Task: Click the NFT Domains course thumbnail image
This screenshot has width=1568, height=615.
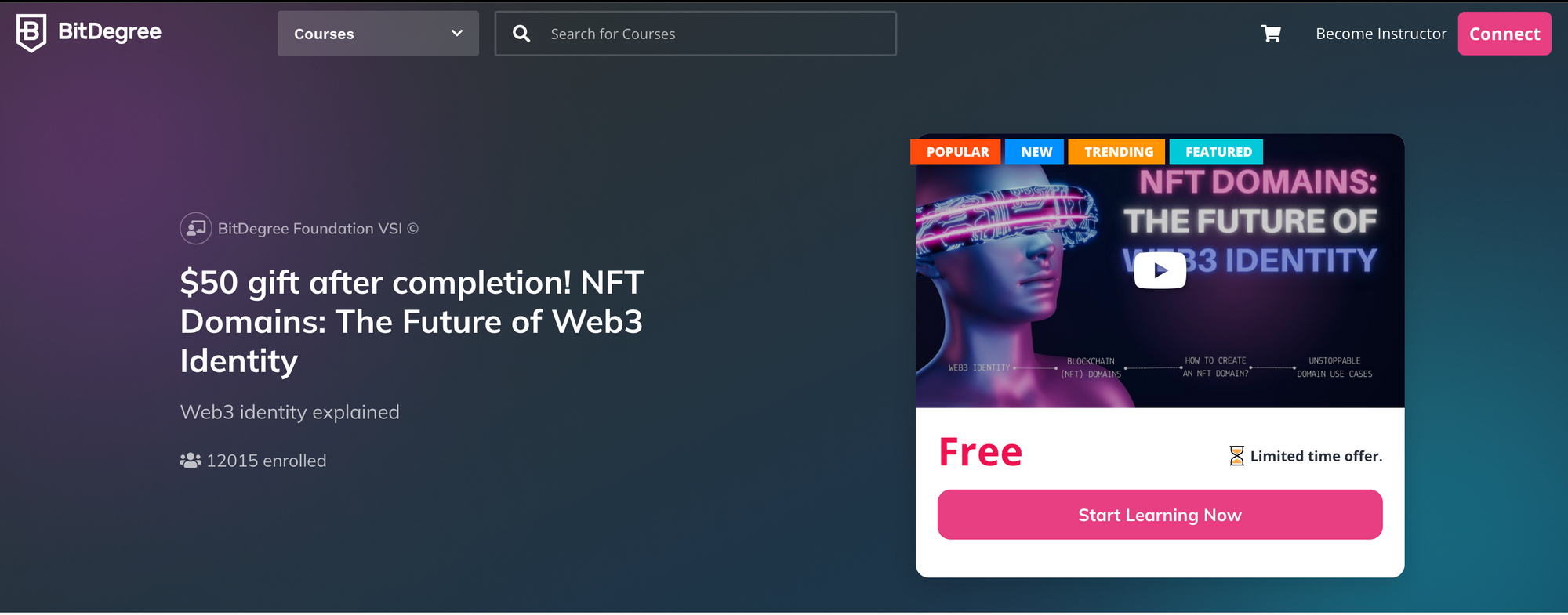Action: click(1160, 271)
